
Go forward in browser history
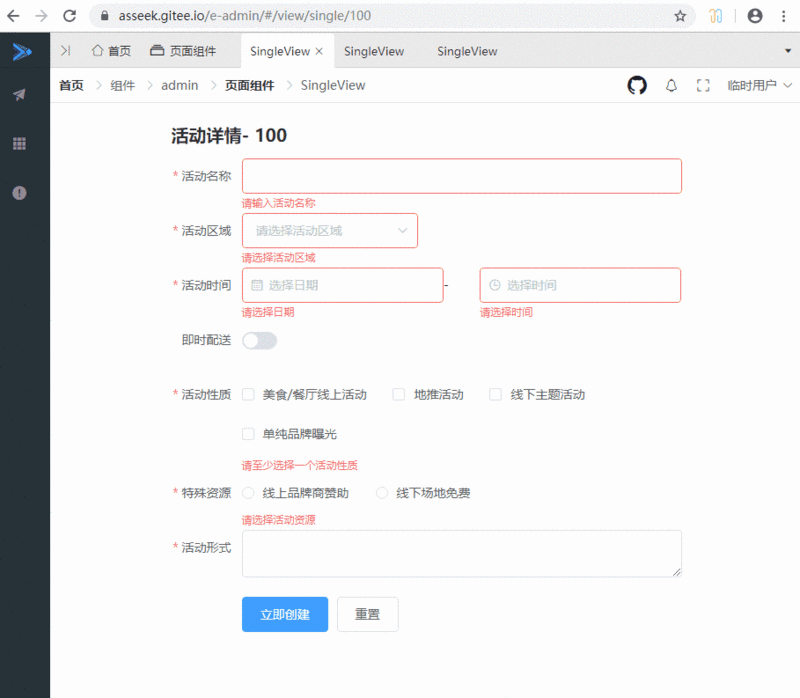coord(41,16)
